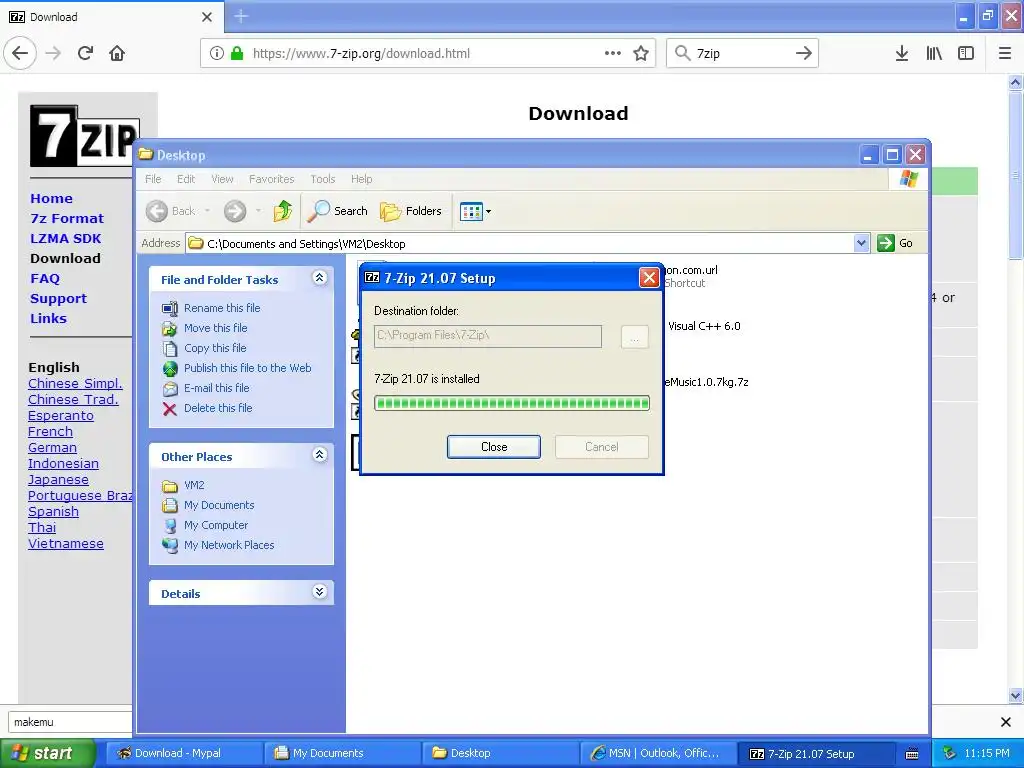Collapse the File and Folder Tasks panel

point(319,278)
